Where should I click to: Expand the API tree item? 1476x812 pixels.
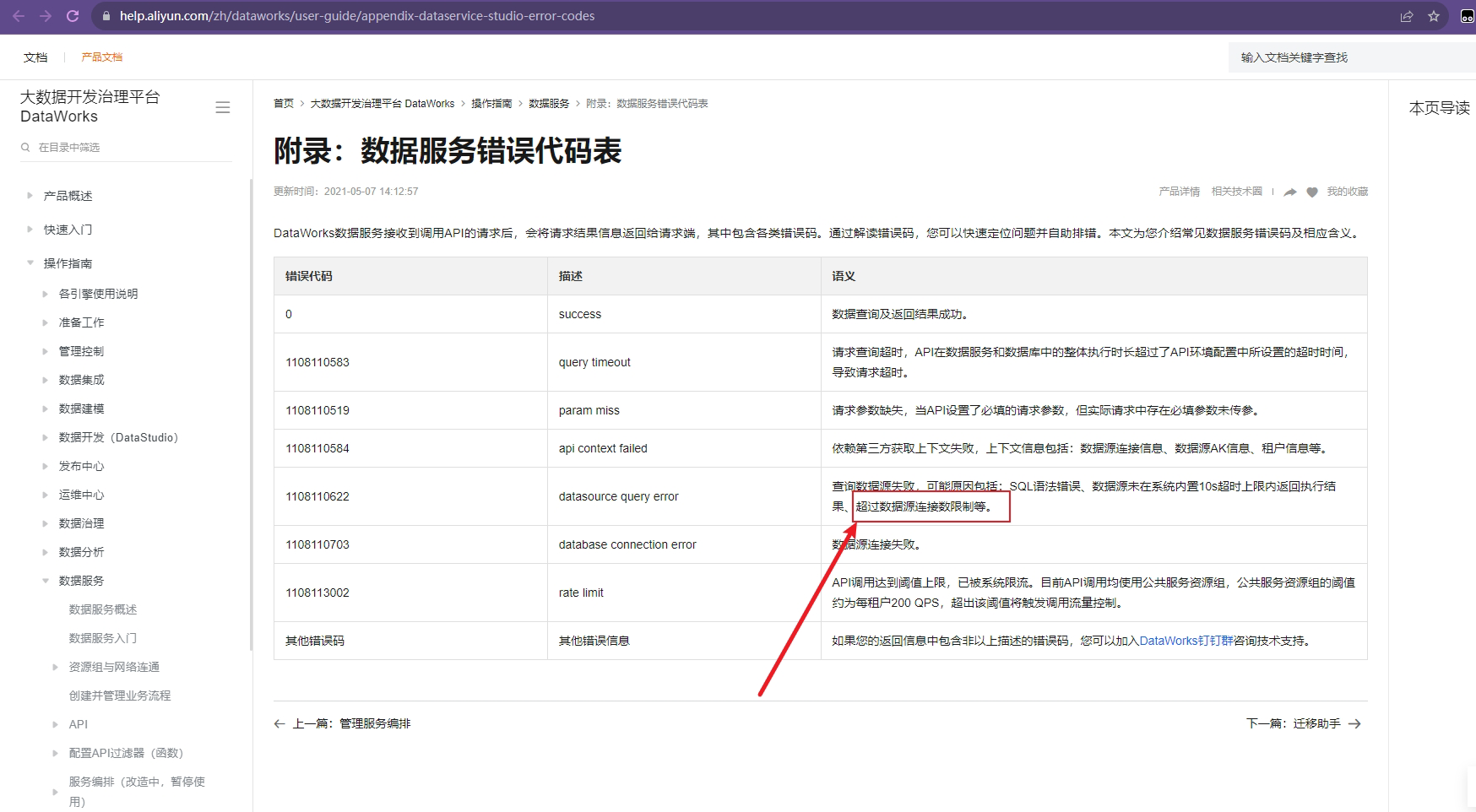(56, 724)
